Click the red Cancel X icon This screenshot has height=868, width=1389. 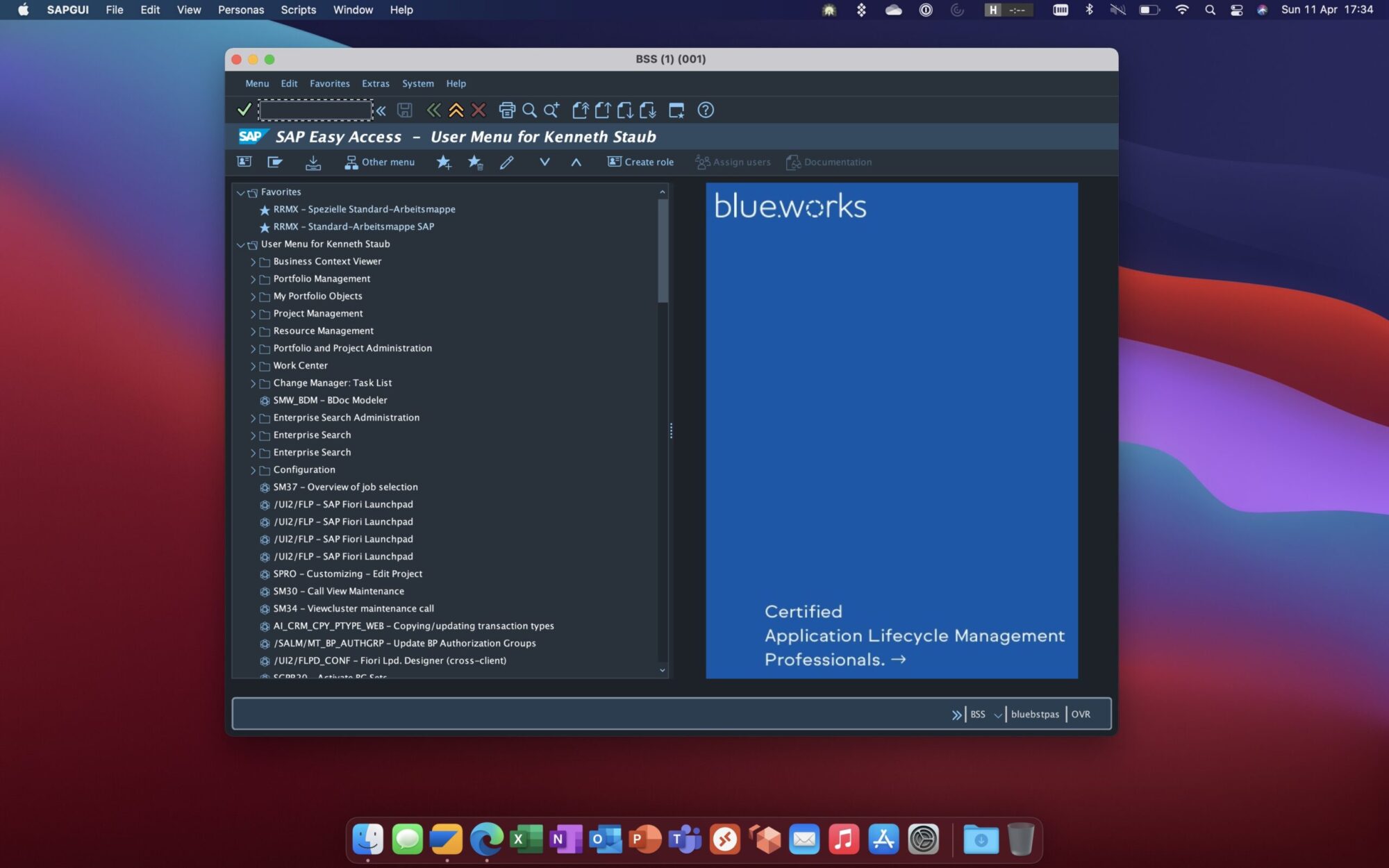tap(479, 110)
